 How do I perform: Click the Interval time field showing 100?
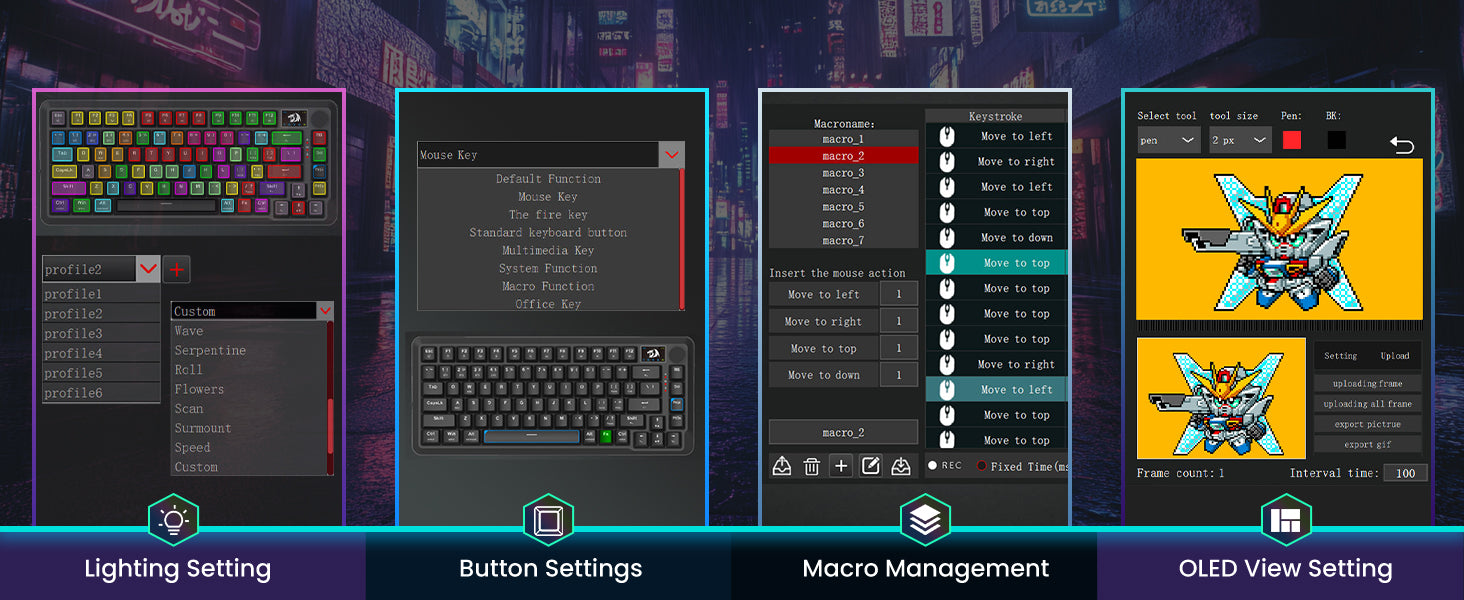(1405, 473)
